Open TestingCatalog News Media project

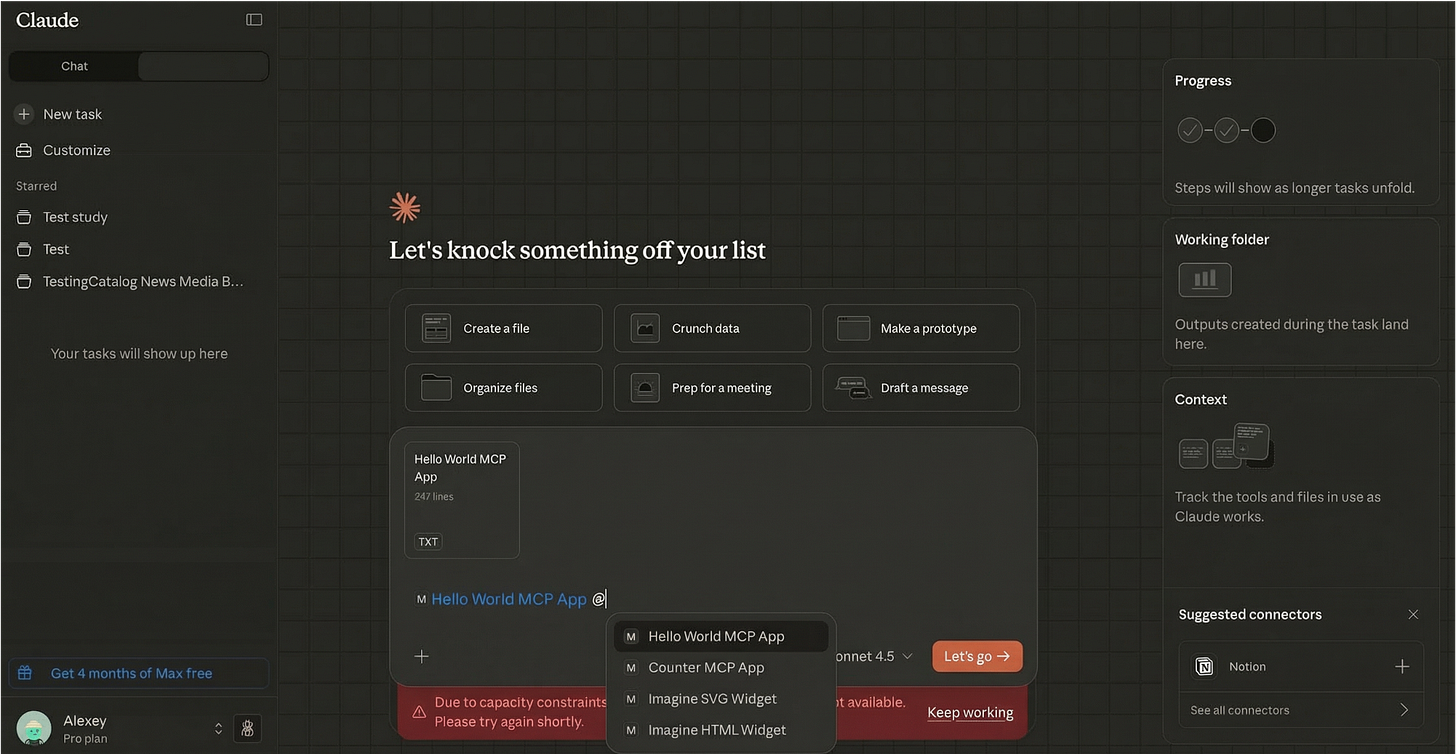click(143, 281)
